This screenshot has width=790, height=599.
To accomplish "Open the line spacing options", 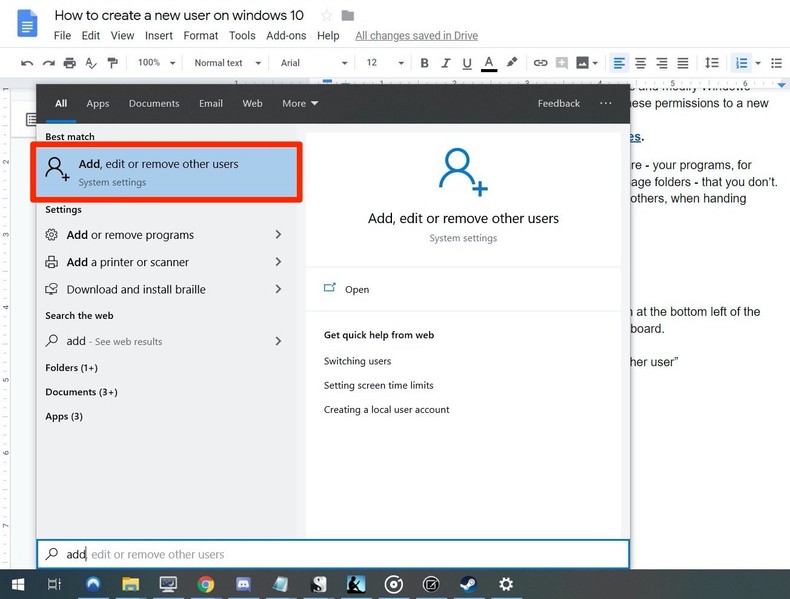I will [x=712, y=63].
